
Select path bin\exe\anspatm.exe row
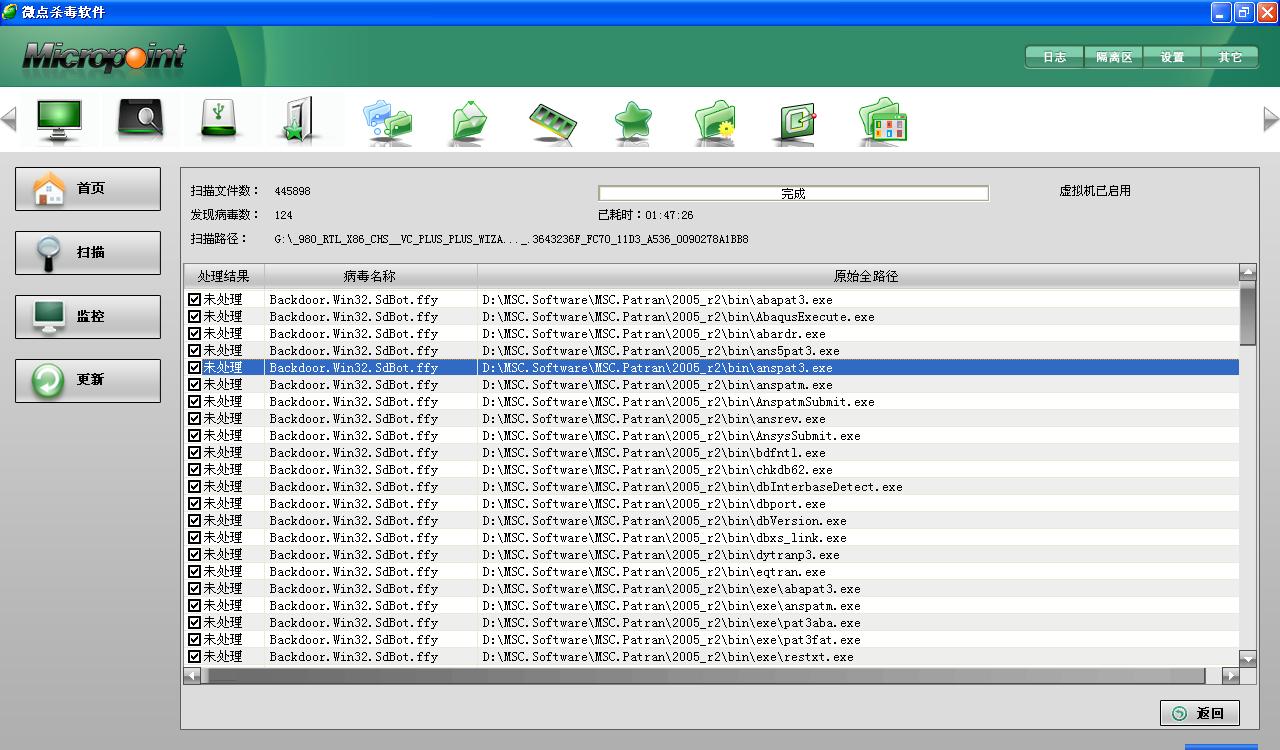[x=711, y=605]
